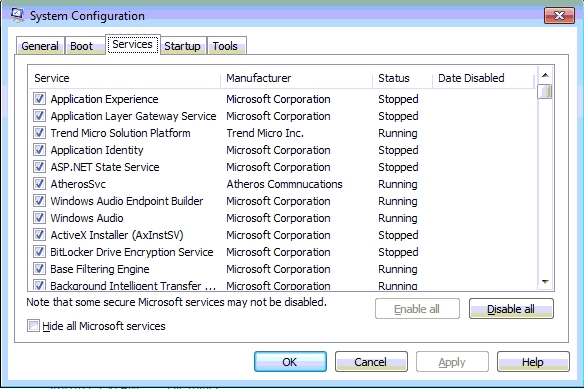584x389 pixels.
Task: Select the ASP.NET State Service name
Action: point(105,167)
